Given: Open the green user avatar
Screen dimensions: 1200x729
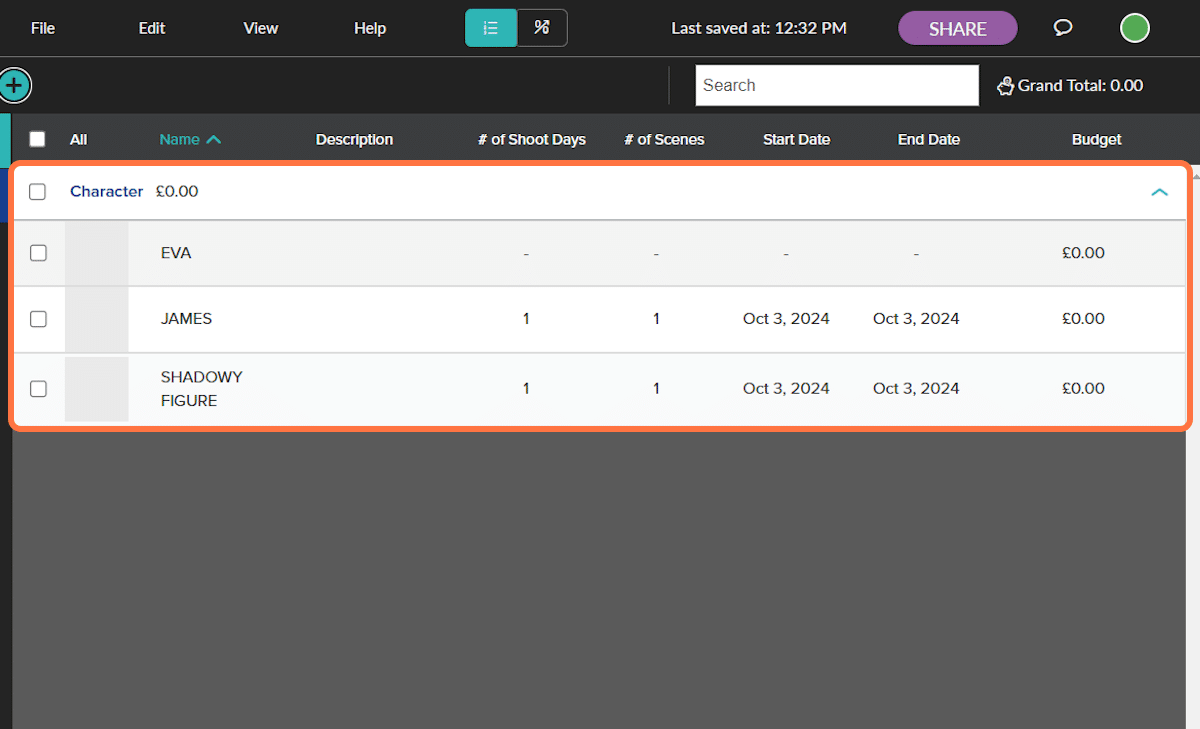Looking at the screenshot, I should click(x=1134, y=28).
